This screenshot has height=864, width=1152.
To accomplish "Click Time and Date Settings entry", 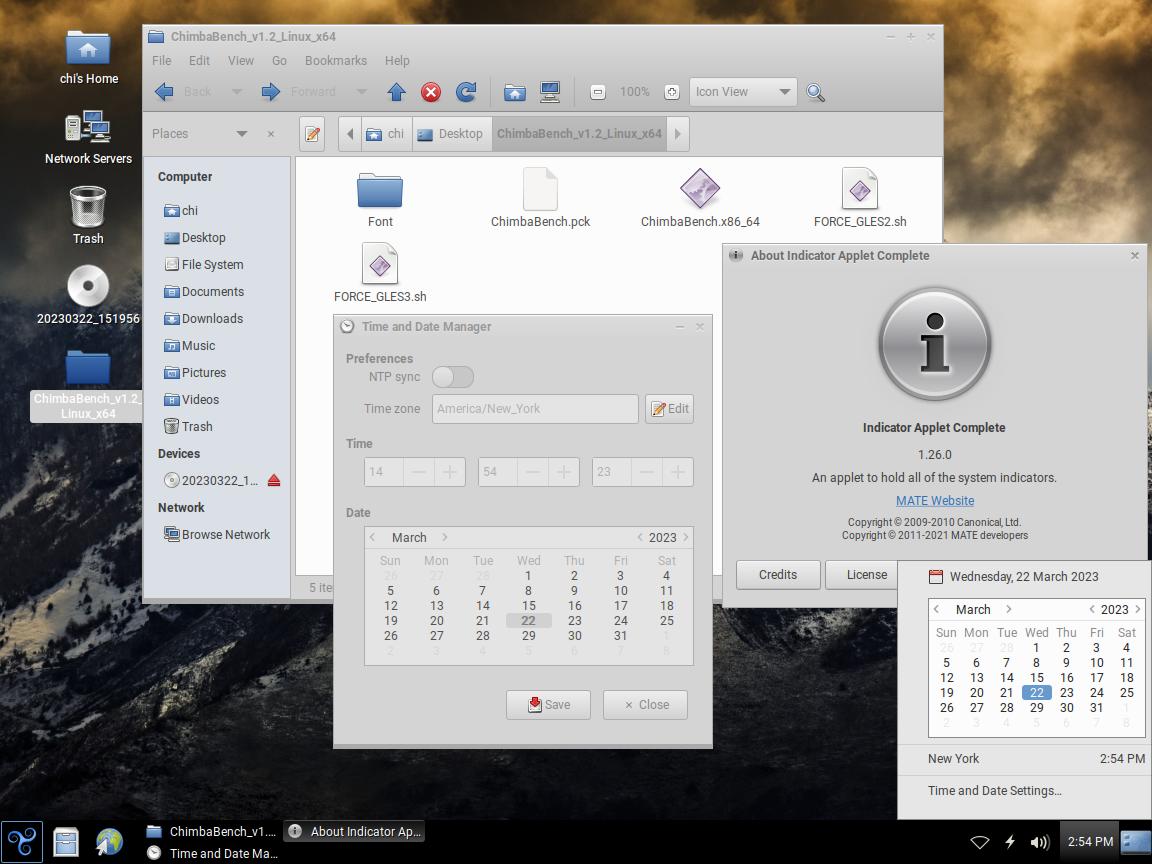I will [994, 790].
